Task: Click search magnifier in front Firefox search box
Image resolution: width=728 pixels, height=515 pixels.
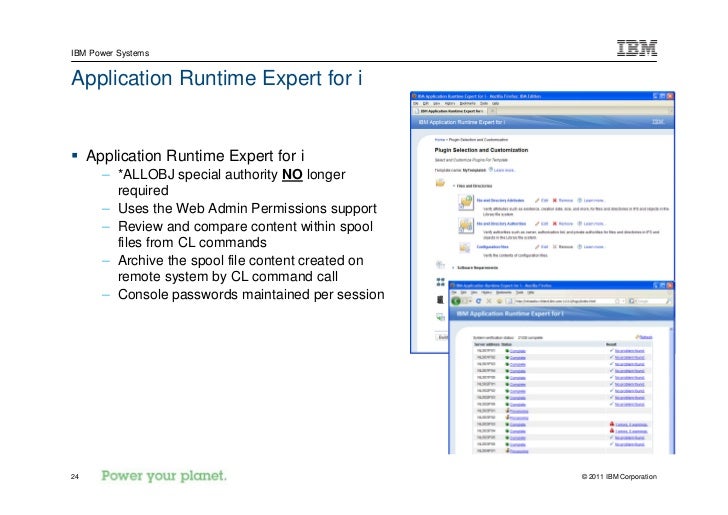Action: 668,301
